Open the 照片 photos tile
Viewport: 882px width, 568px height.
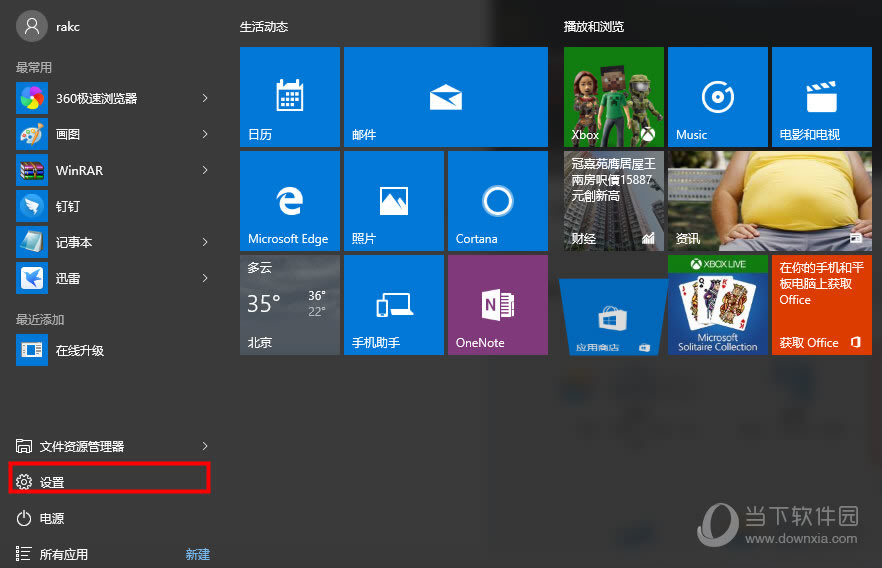(x=394, y=201)
